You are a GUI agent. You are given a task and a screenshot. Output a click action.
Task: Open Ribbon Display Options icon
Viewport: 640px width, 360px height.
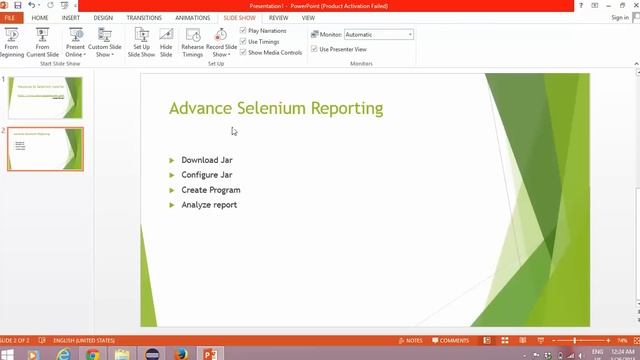[x=595, y=5]
